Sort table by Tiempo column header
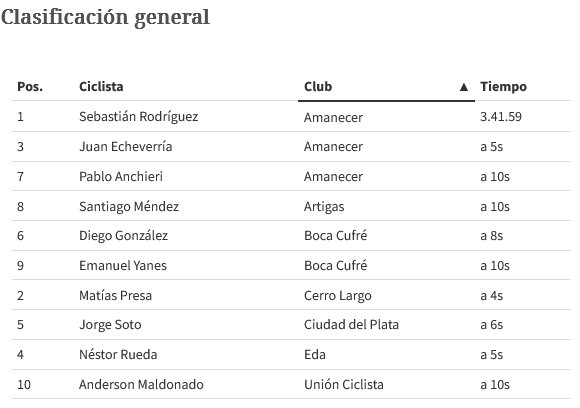 [503, 87]
